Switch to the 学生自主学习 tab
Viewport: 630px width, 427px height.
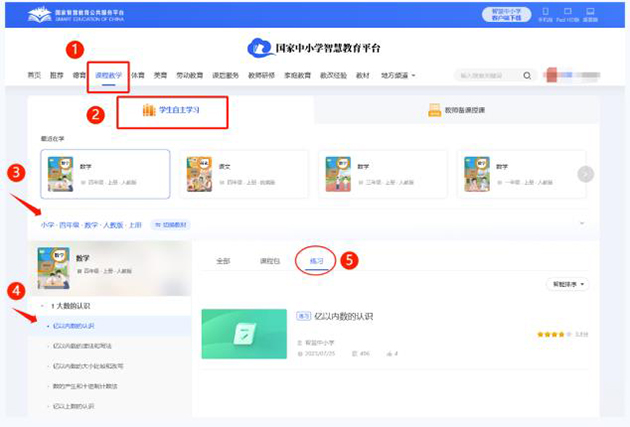[172, 110]
